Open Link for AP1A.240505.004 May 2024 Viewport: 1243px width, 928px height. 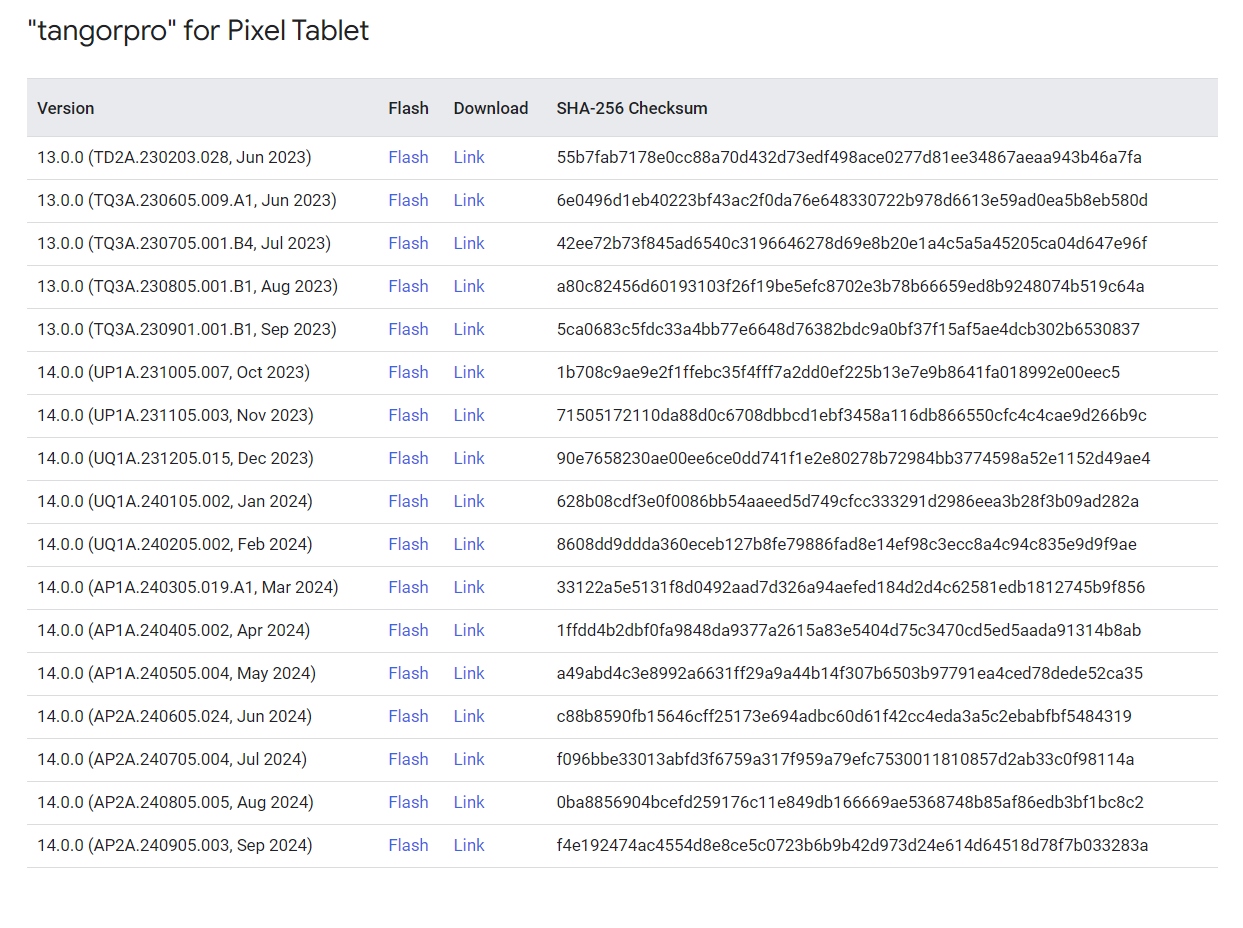(x=468, y=673)
